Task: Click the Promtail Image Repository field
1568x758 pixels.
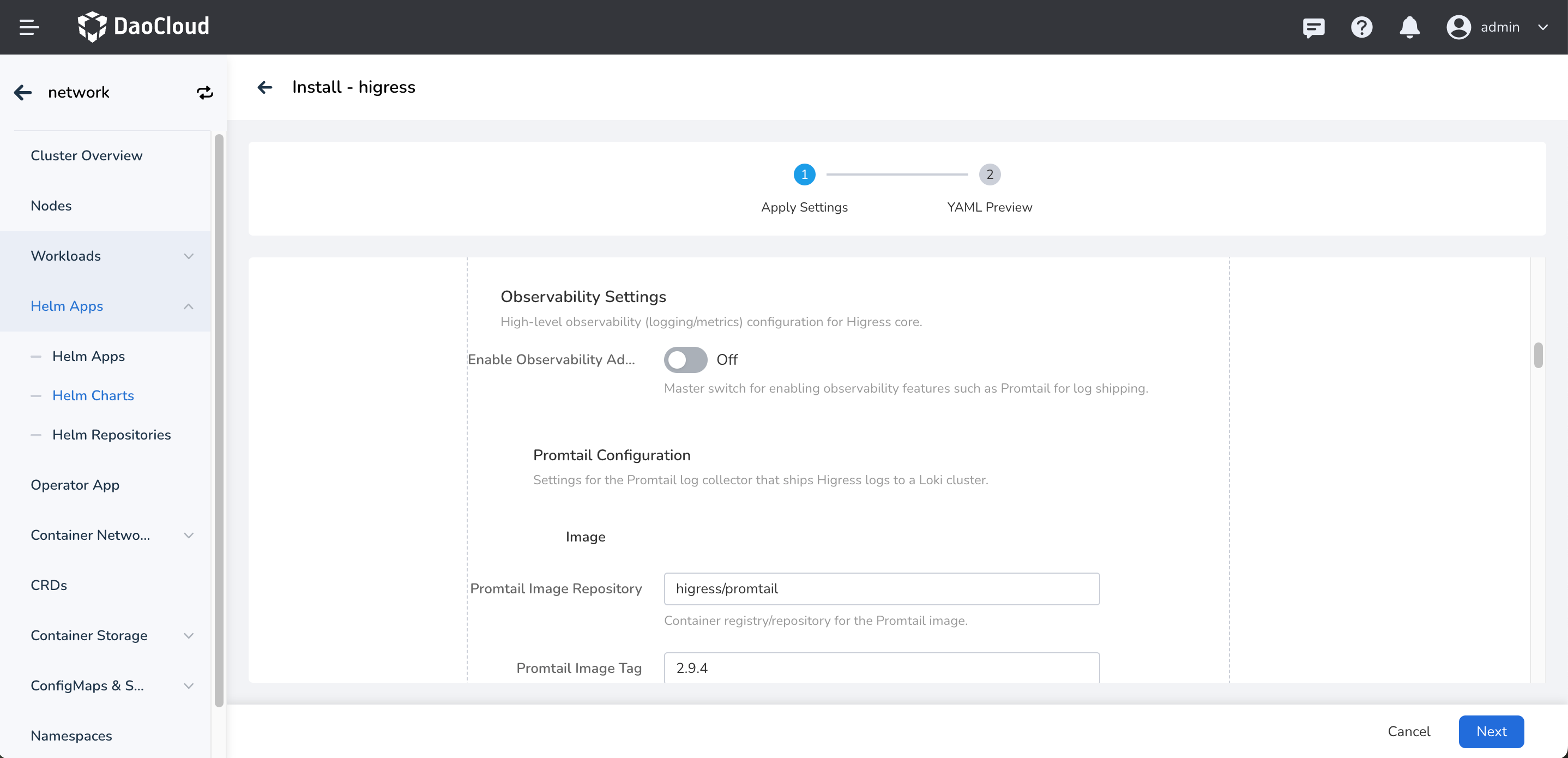Action: pos(881,589)
